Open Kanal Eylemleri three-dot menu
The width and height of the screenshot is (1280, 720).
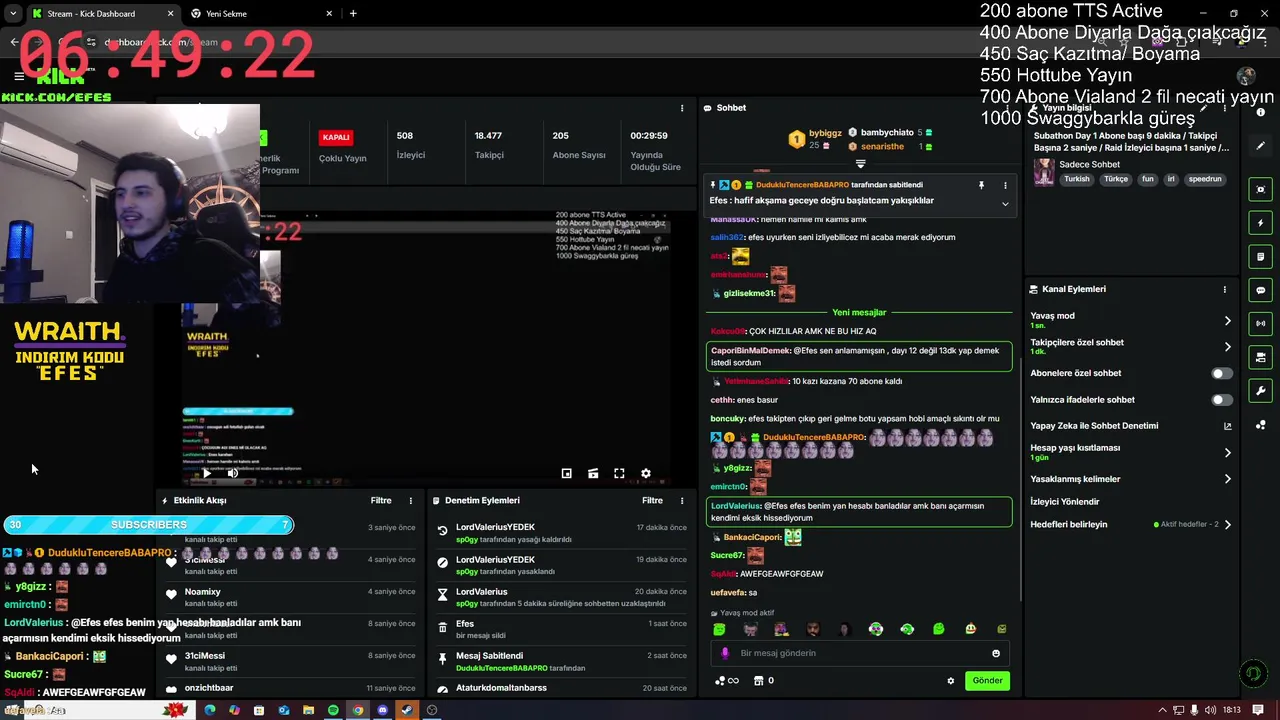(x=1224, y=289)
